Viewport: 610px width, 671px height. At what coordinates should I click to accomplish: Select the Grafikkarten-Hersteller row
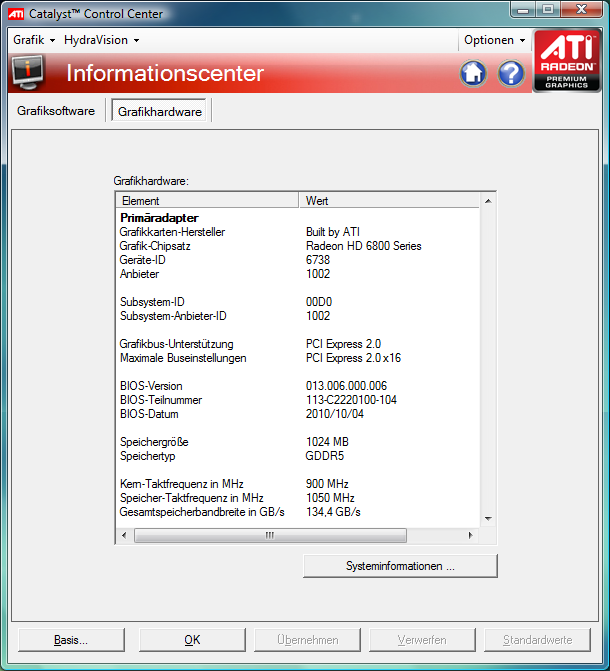(298, 232)
